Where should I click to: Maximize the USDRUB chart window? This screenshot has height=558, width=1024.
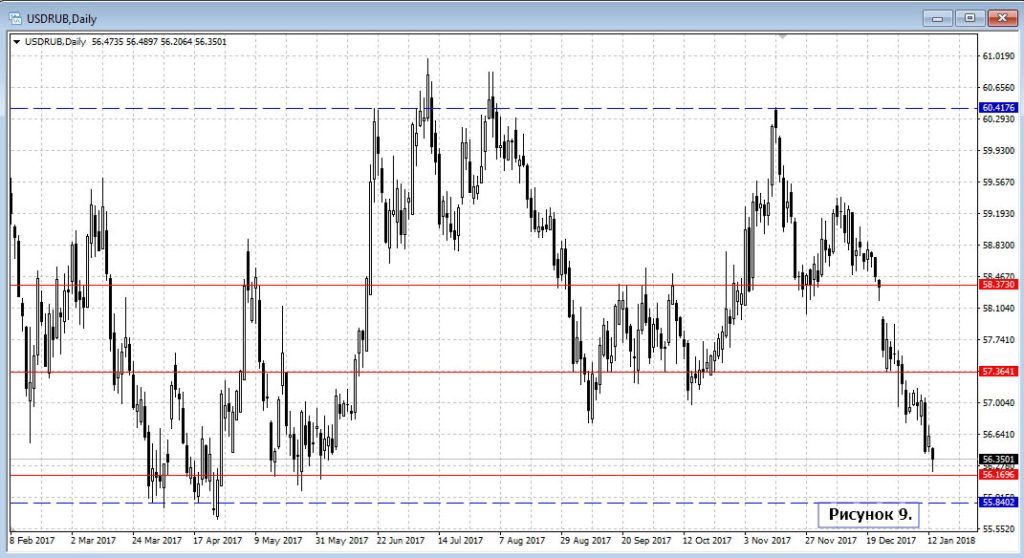point(969,17)
